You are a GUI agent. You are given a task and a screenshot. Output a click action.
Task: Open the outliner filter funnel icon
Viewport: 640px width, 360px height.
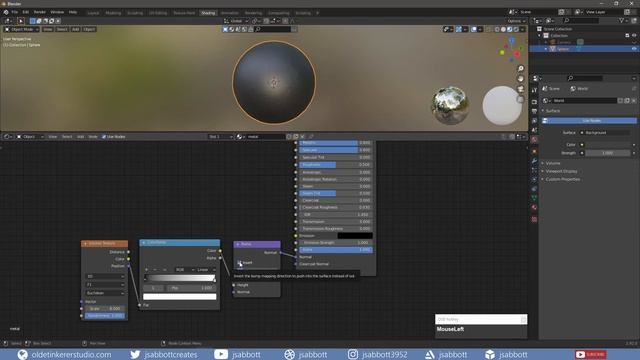pos(621,21)
